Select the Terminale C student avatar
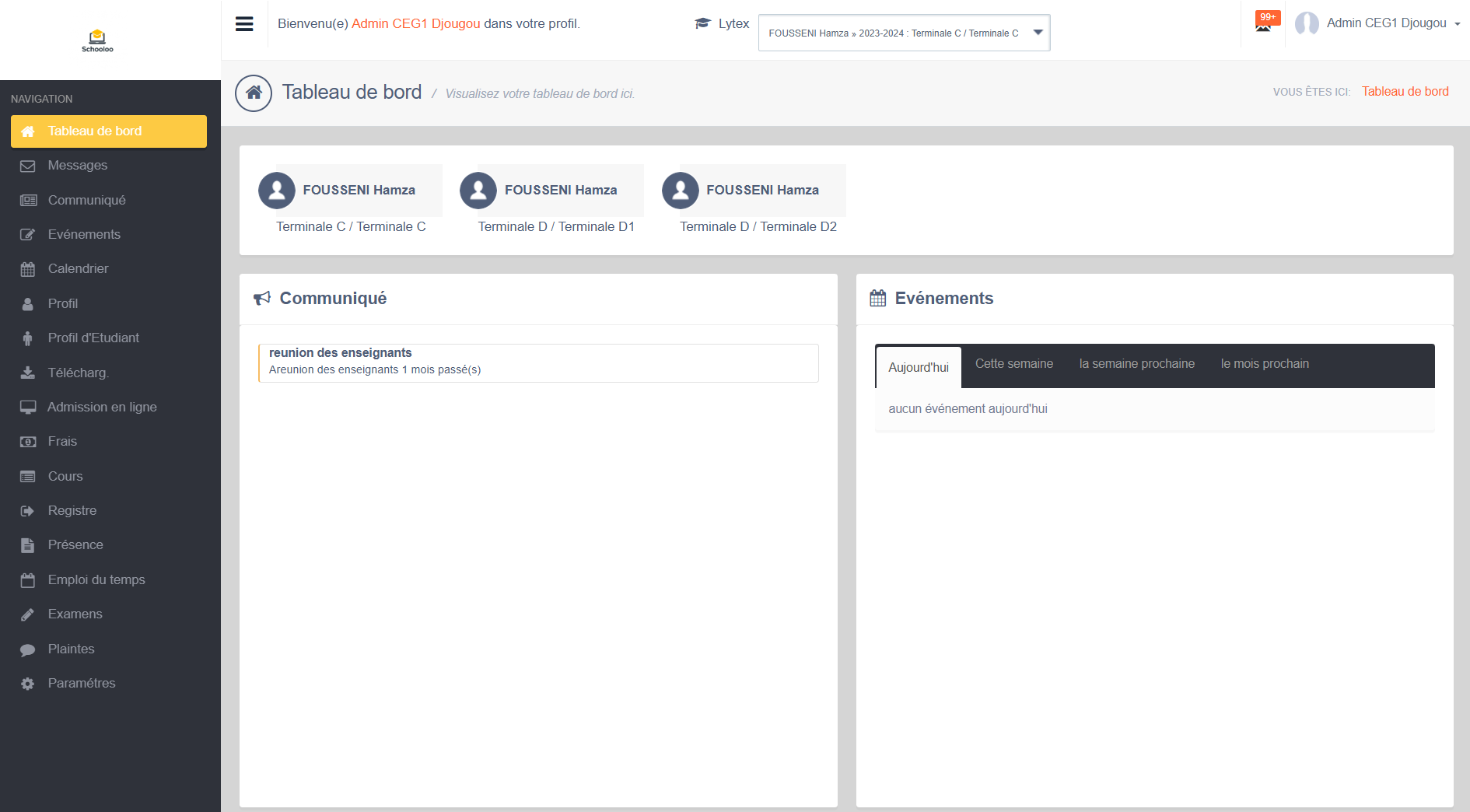Viewport: 1470px width, 812px height. point(277,191)
